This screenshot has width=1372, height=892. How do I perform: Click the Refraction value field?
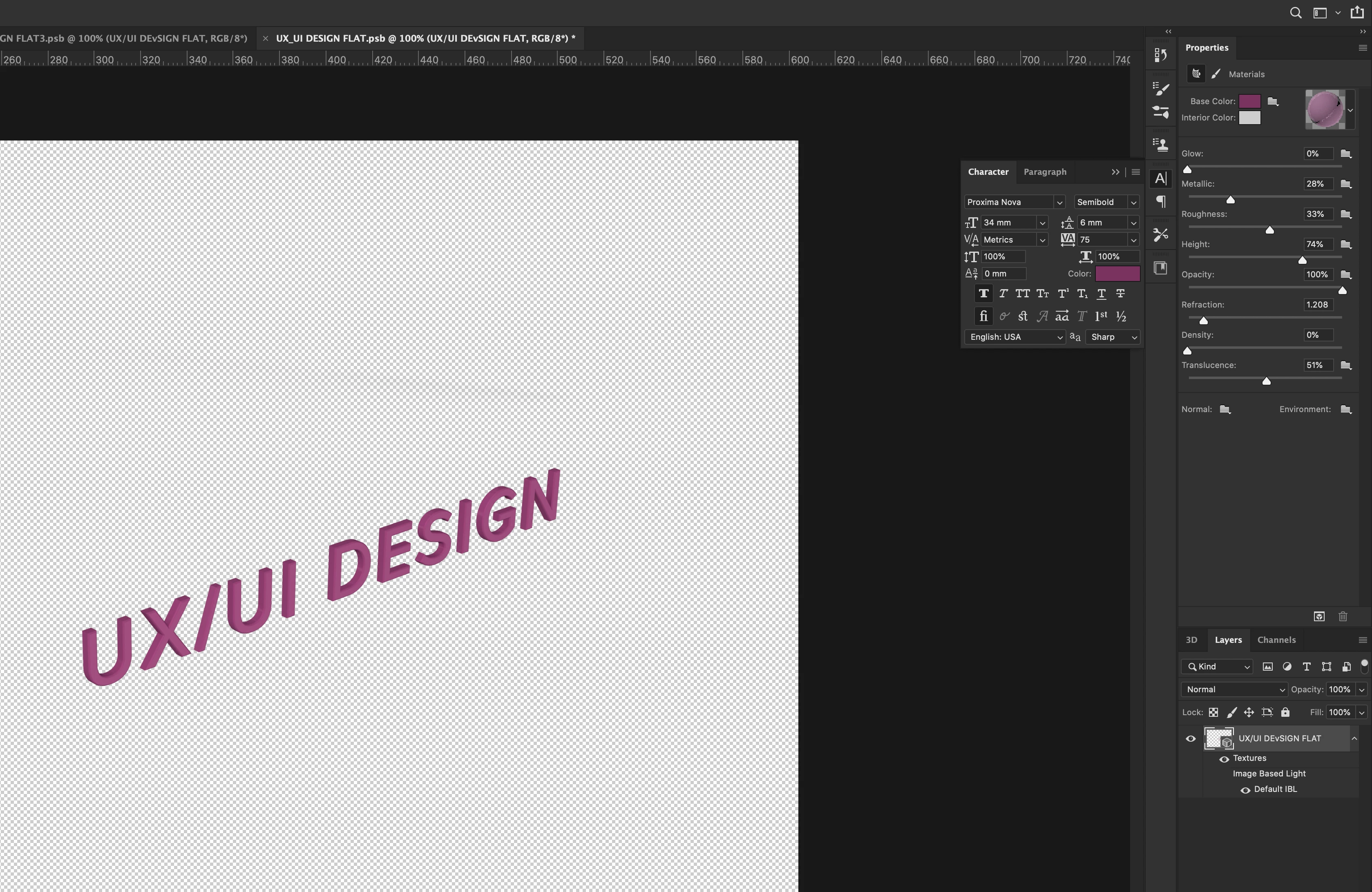(1318, 305)
